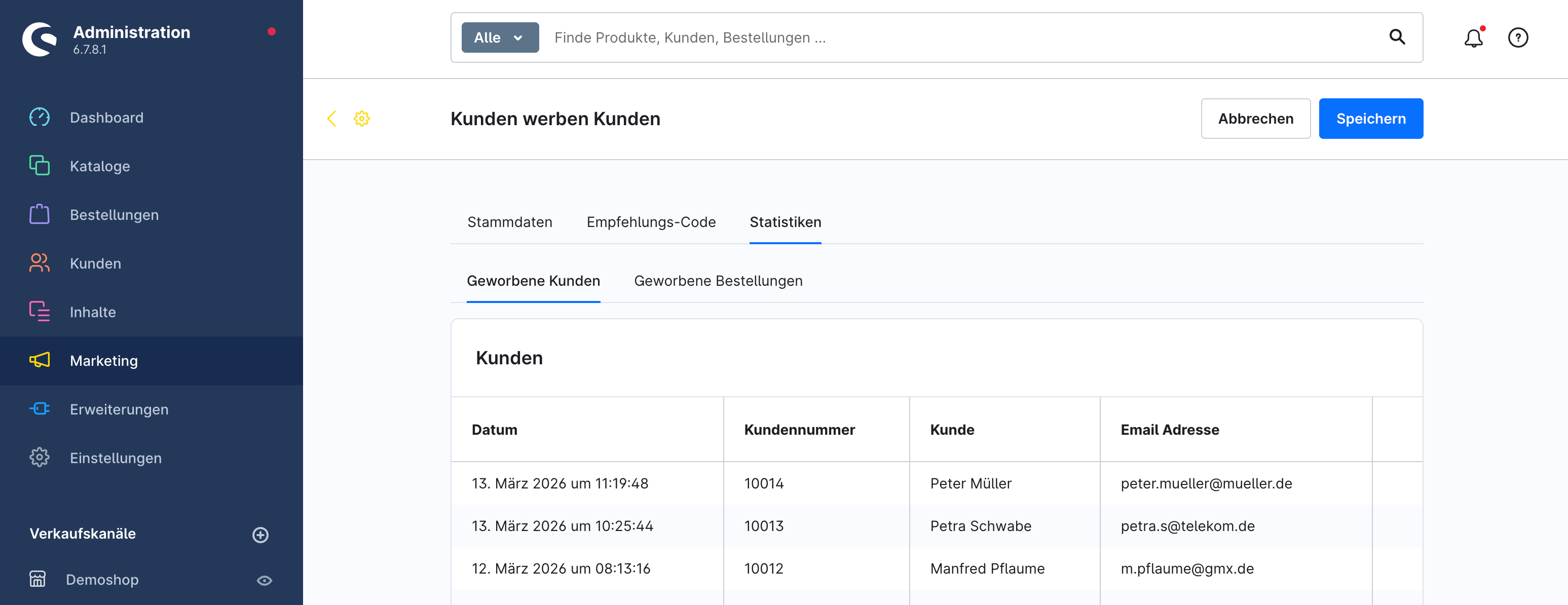1568x605 pixels.
Task: Click the Kunden people icon
Action: [x=40, y=263]
